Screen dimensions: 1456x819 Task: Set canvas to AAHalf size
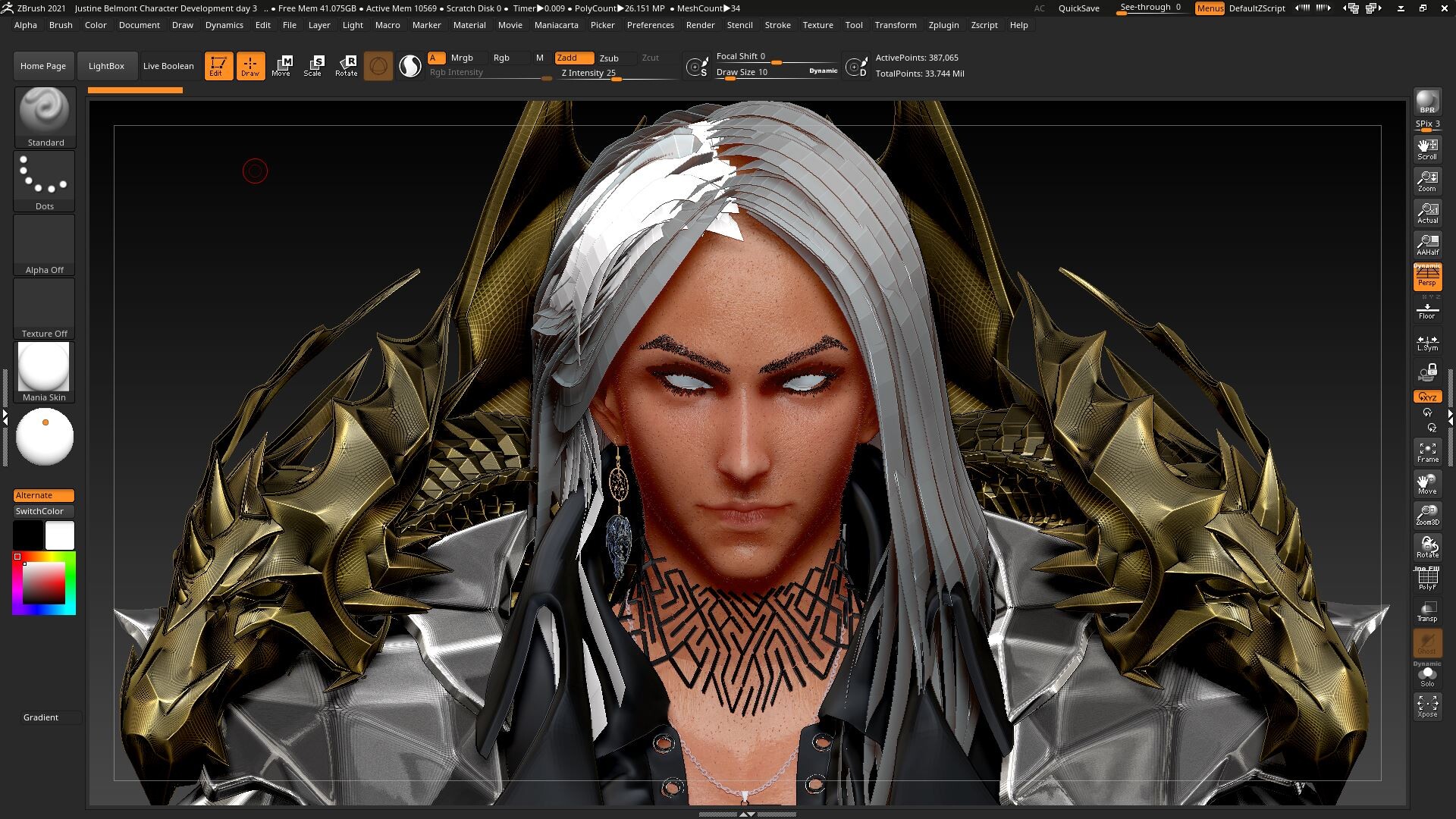(x=1427, y=244)
